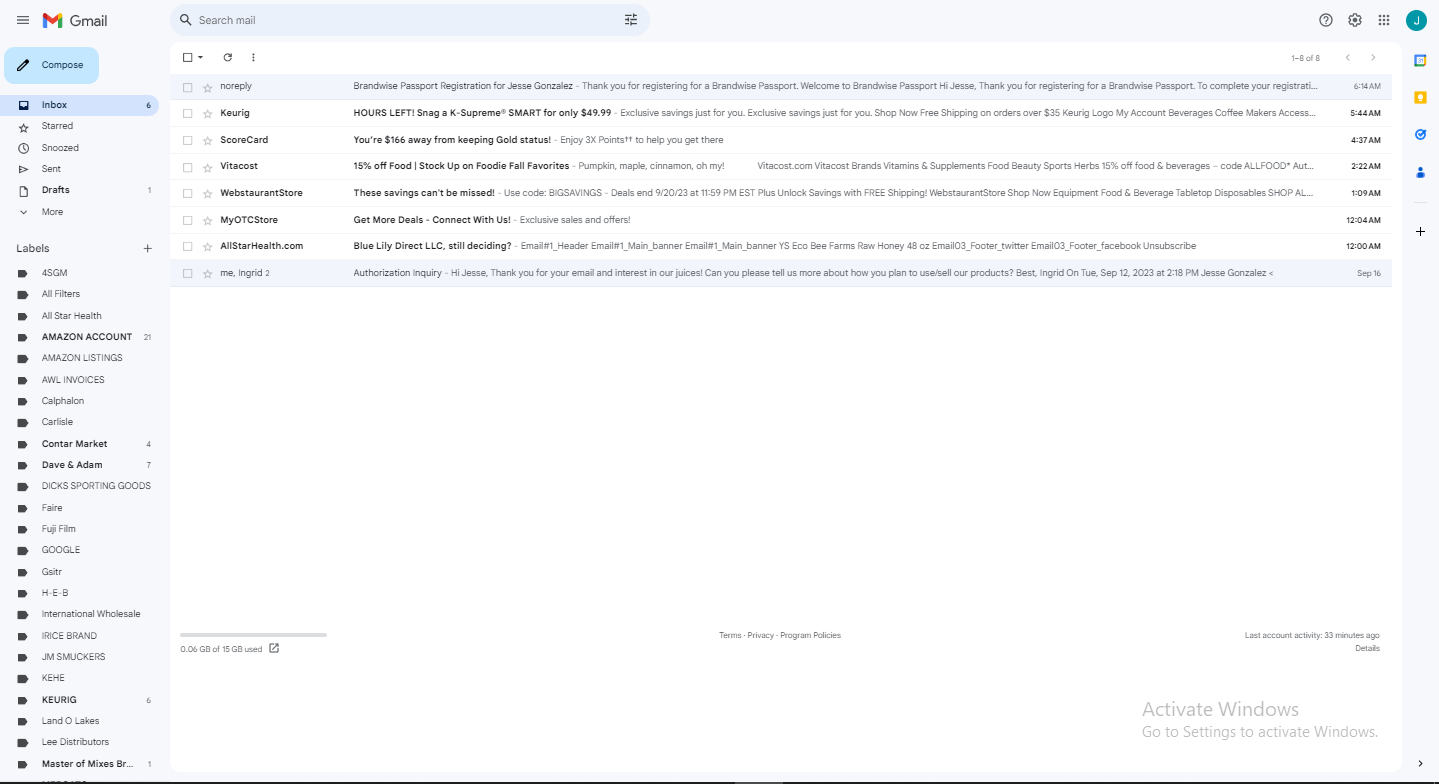Show the hidden side panel arrow
The image size is (1439, 784).
coord(1420,764)
